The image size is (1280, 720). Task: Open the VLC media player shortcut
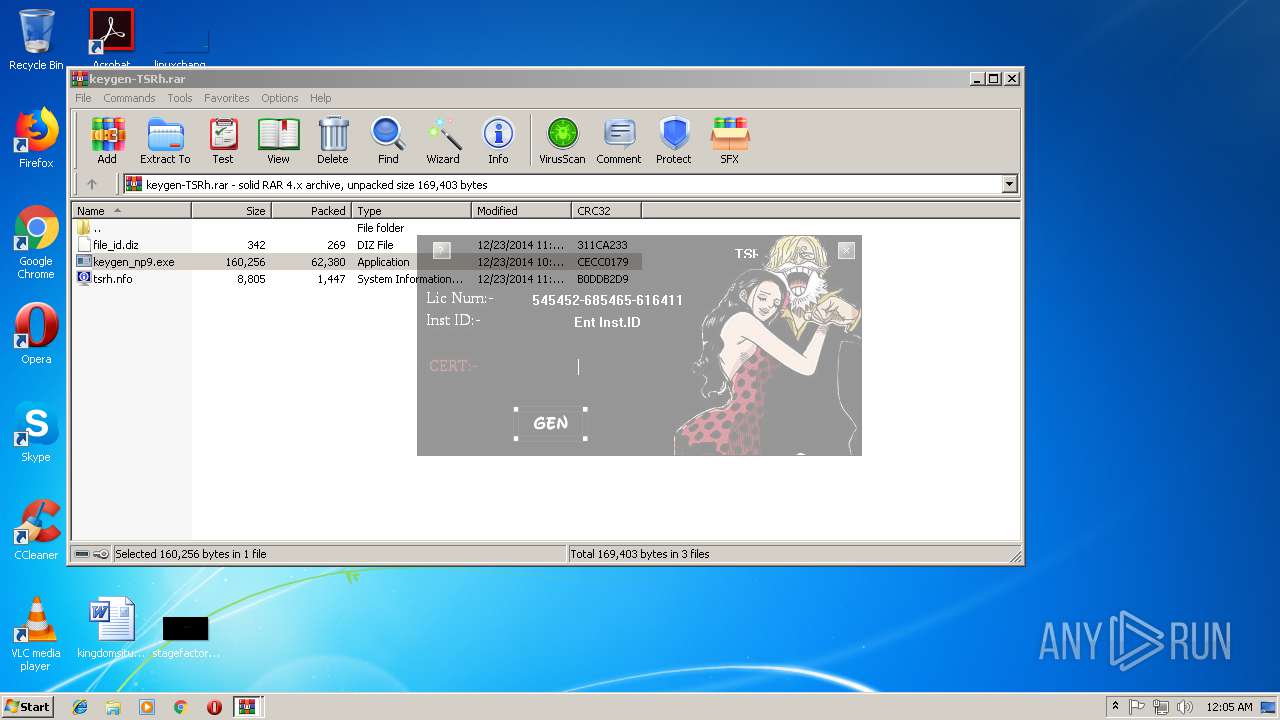[x=36, y=634]
